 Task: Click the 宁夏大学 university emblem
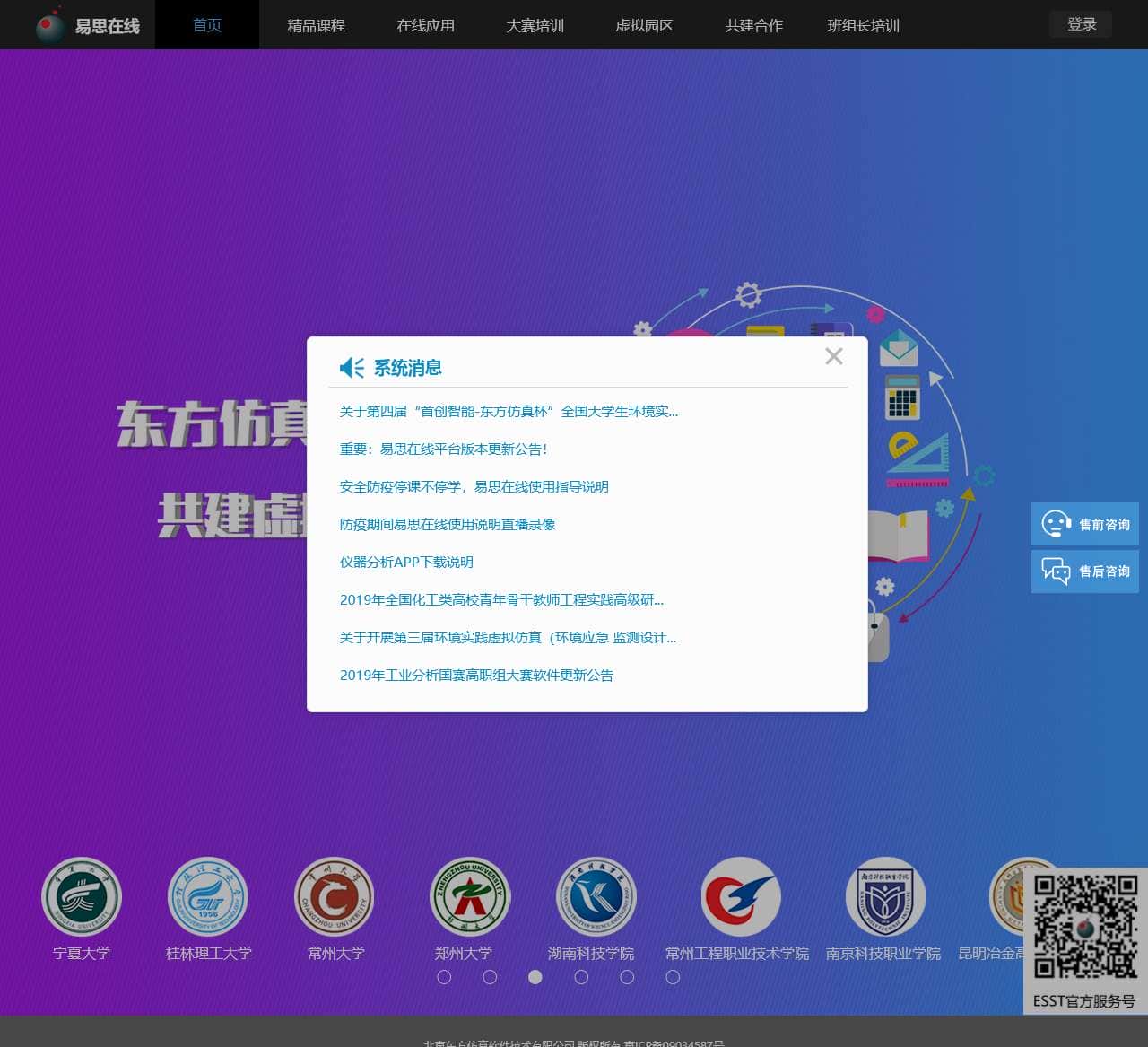[82, 897]
